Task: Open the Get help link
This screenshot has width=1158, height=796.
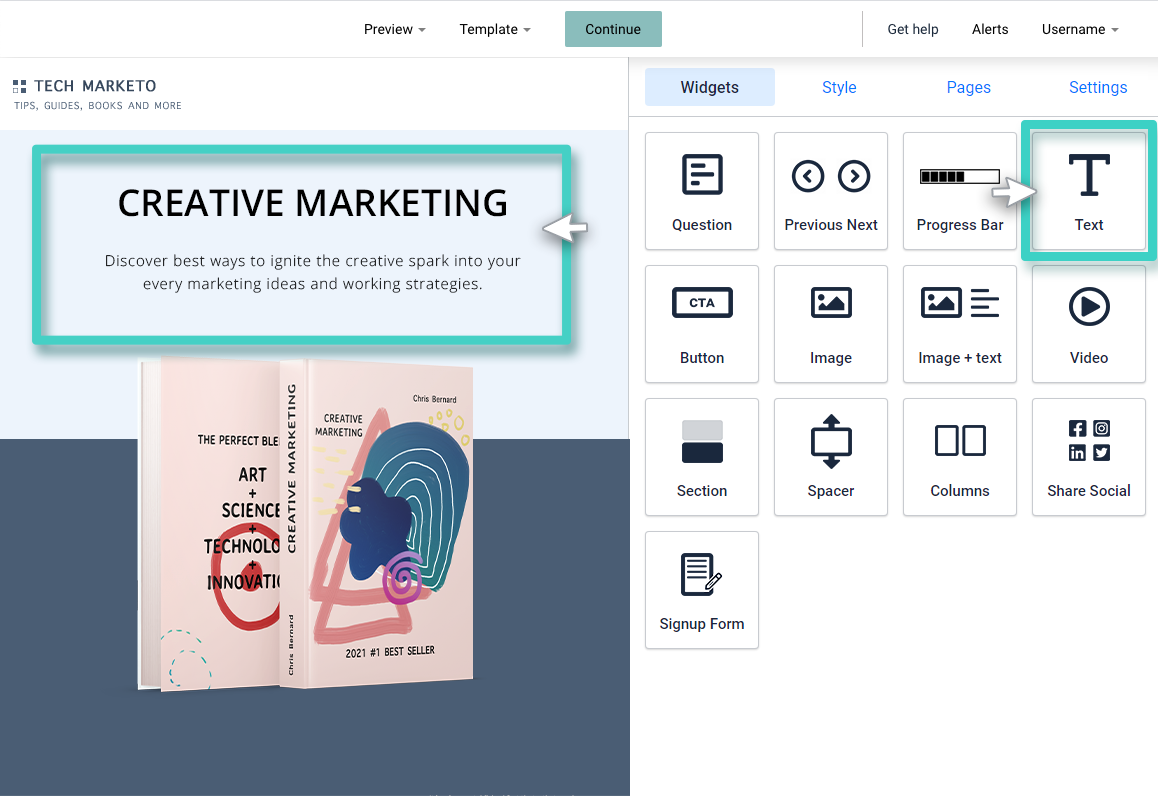Action: (x=913, y=30)
